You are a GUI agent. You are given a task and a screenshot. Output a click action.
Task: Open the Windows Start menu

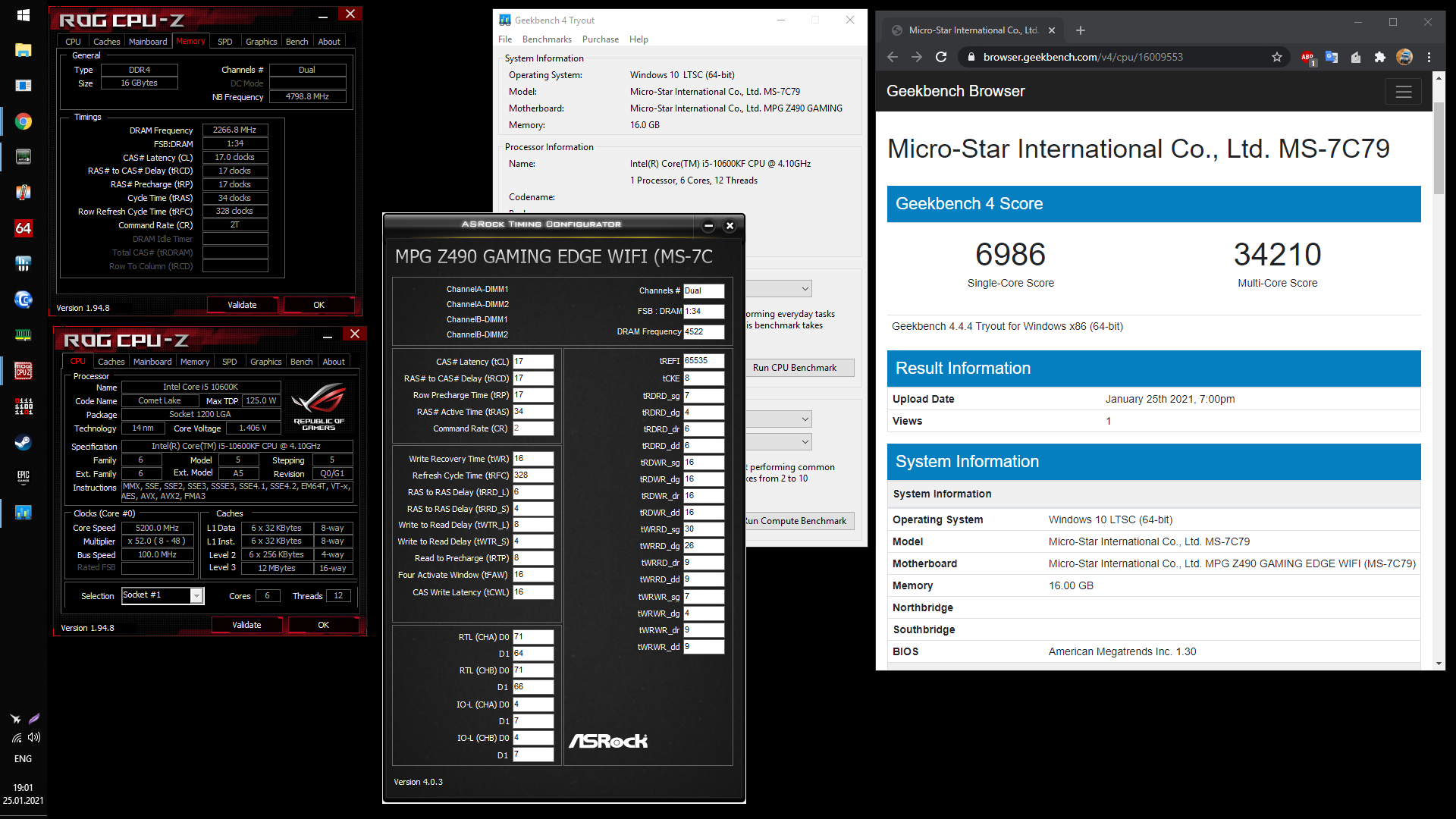pos(23,15)
